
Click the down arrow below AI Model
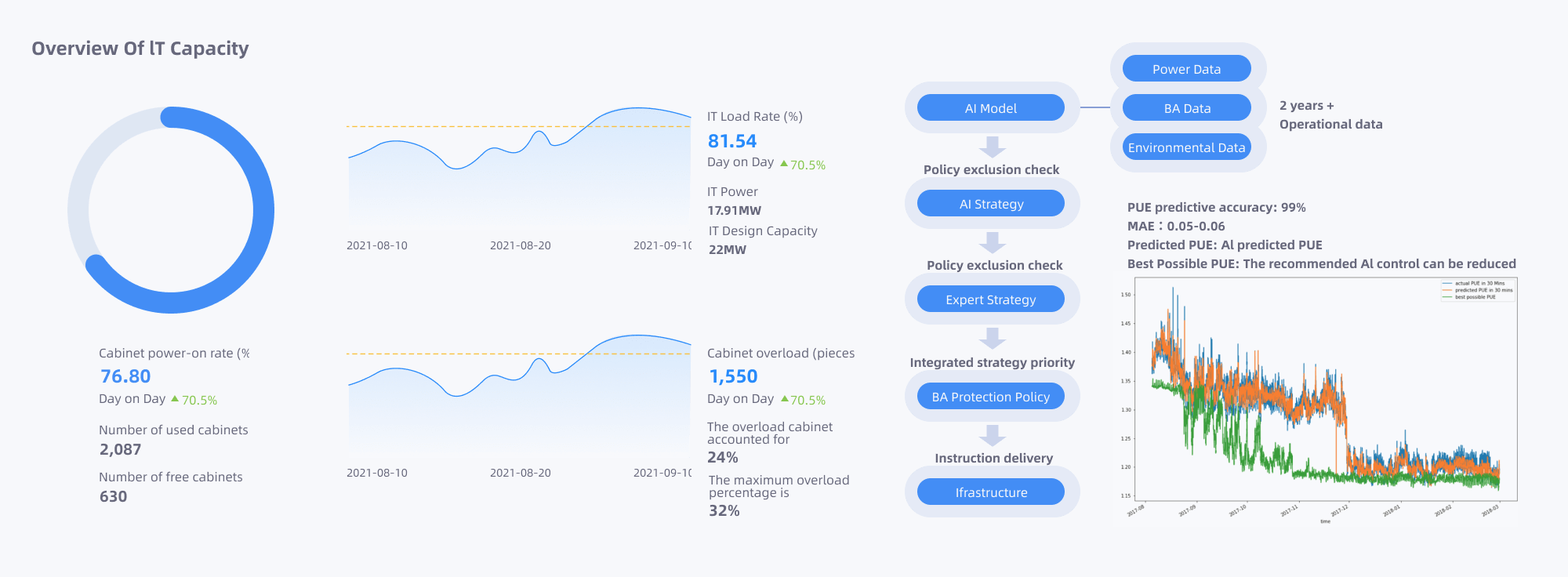tap(993, 147)
